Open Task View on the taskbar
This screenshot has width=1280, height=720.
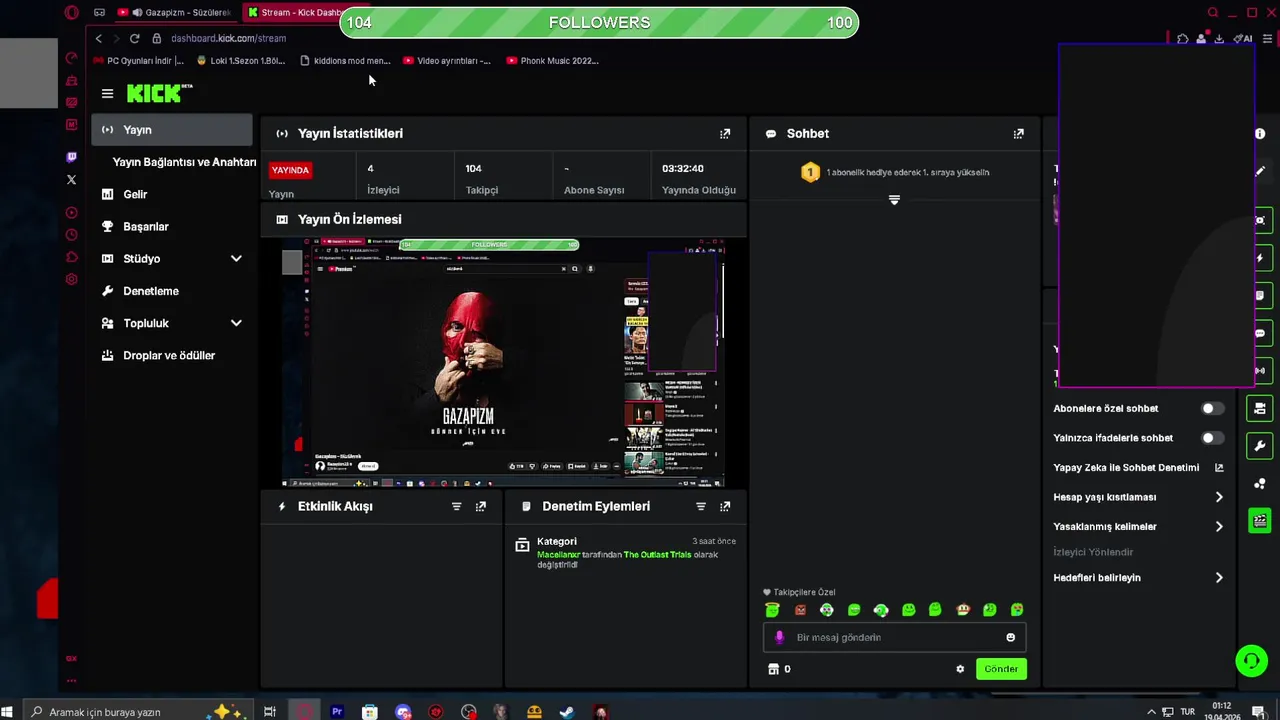pyautogui.click(x=270, y=712)
